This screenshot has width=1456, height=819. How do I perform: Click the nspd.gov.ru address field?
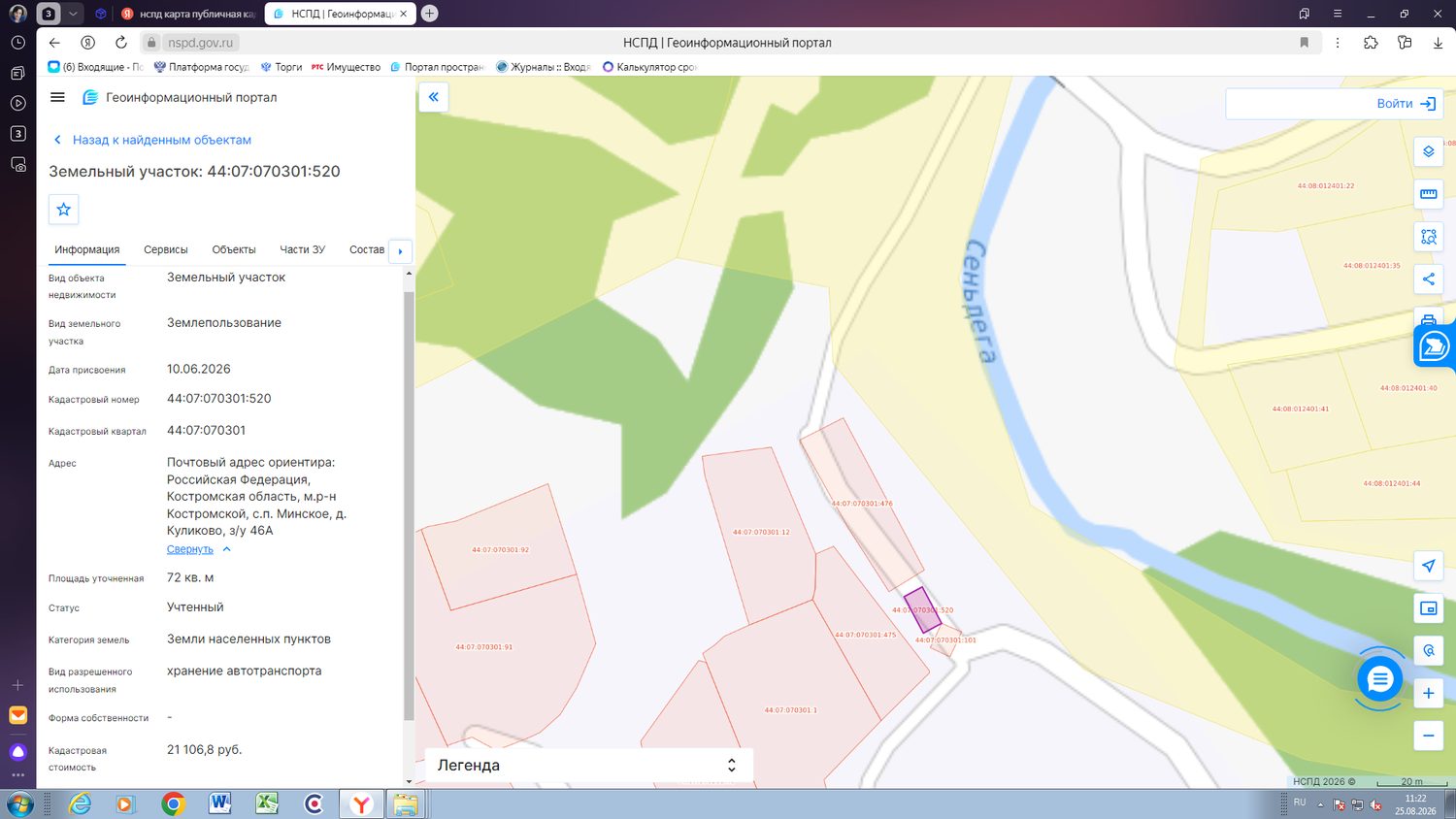(x=201, y=43)
